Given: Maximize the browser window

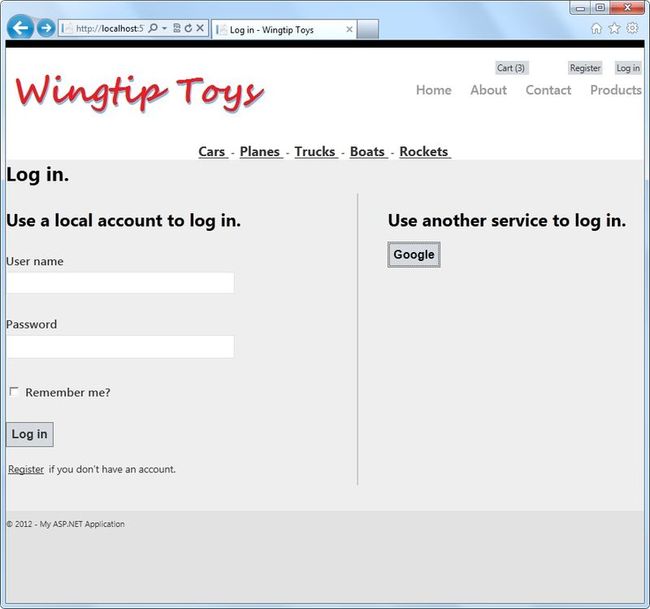Looking at the screenshot, I should tap(600, 8).
